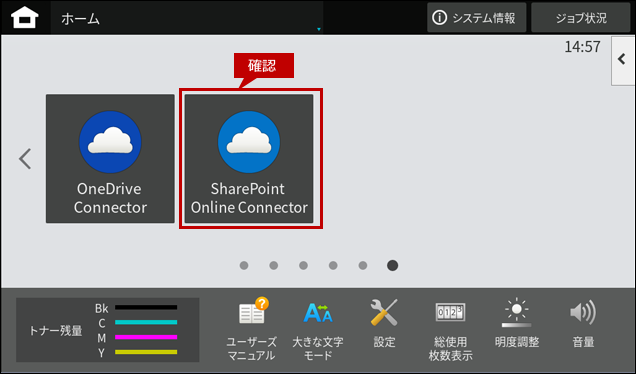
Task: Enable large text mode (大きな文字モード)
Action: click(x=318, y=329)
